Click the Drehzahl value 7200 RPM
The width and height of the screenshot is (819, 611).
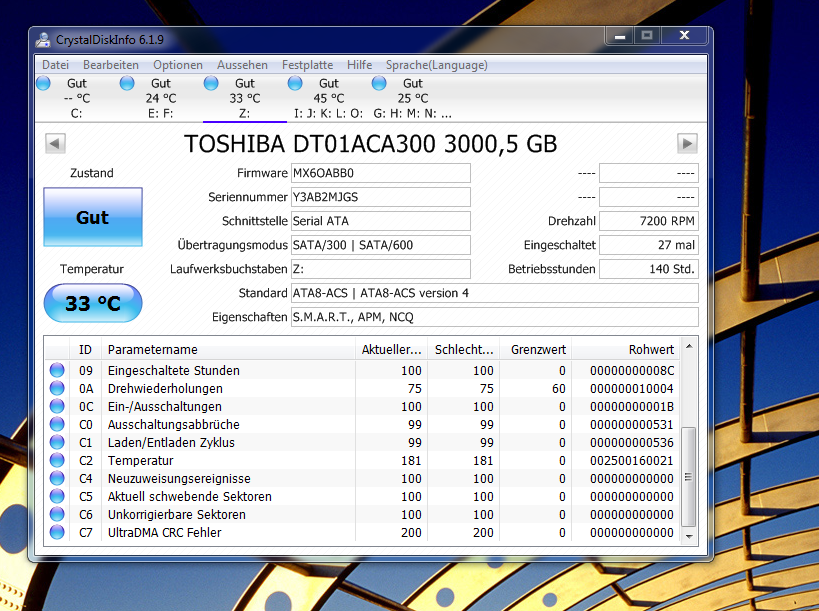point(649,221)
